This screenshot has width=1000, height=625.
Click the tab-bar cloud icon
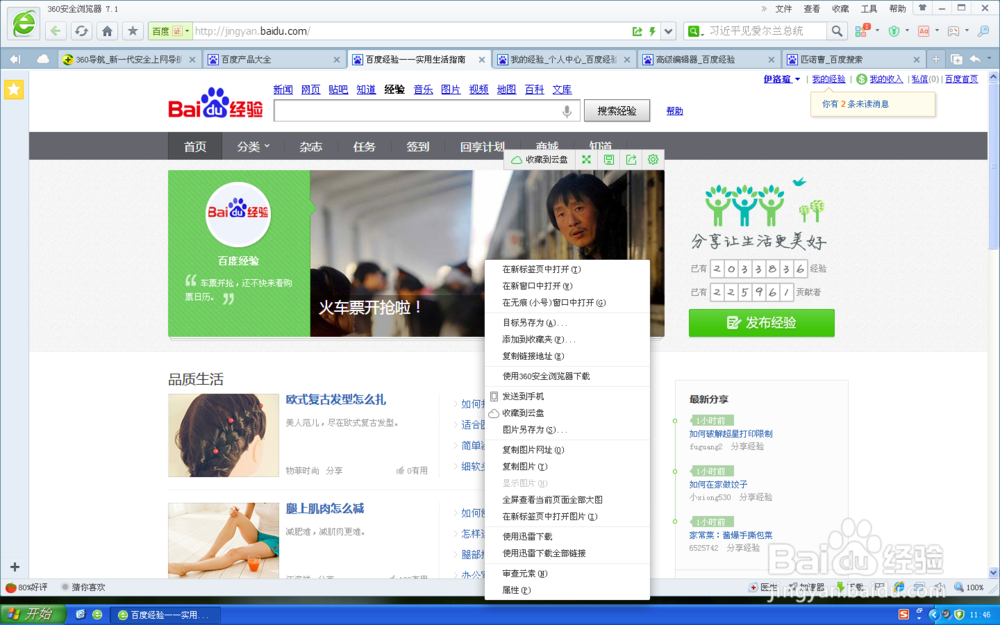(43, 59)
